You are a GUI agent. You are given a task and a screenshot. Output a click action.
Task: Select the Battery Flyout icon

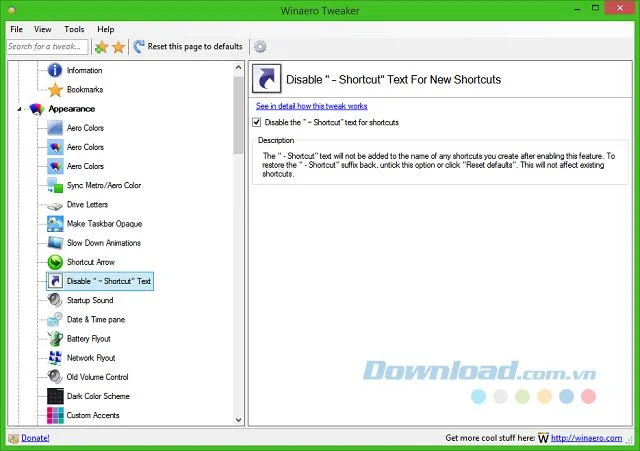coord(55,338)
